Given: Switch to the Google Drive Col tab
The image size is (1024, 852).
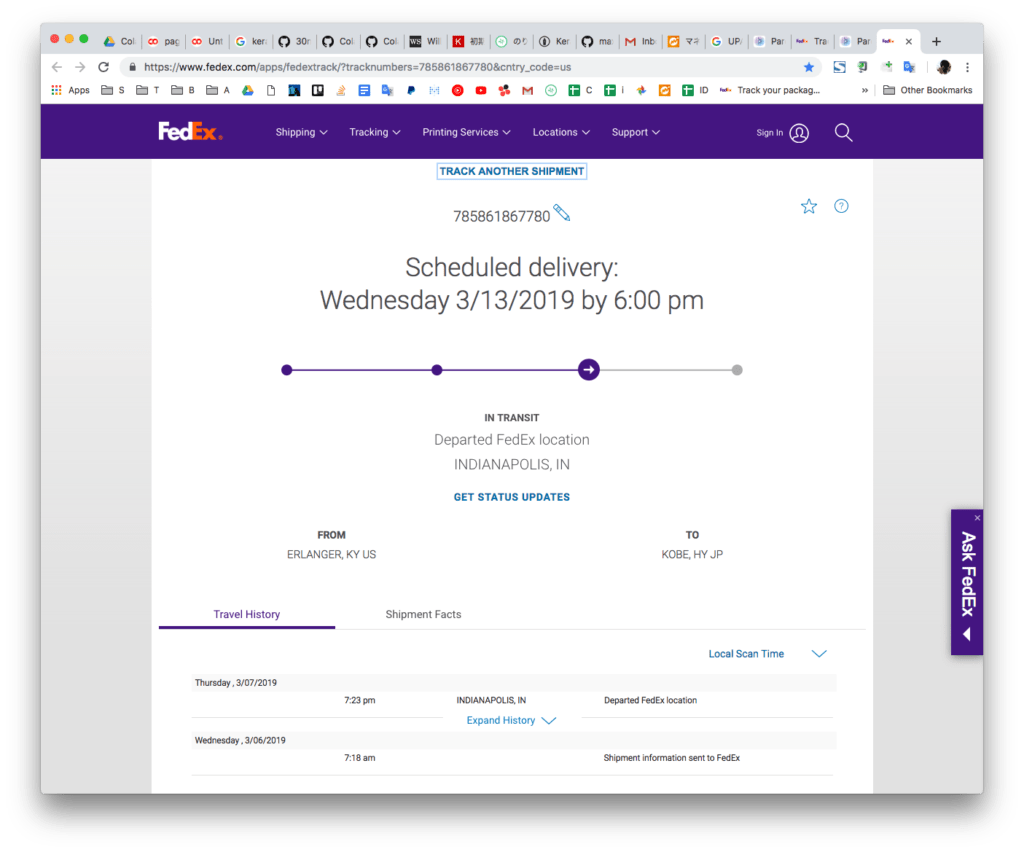Looking at the screenshot, I should pos(120,41).
